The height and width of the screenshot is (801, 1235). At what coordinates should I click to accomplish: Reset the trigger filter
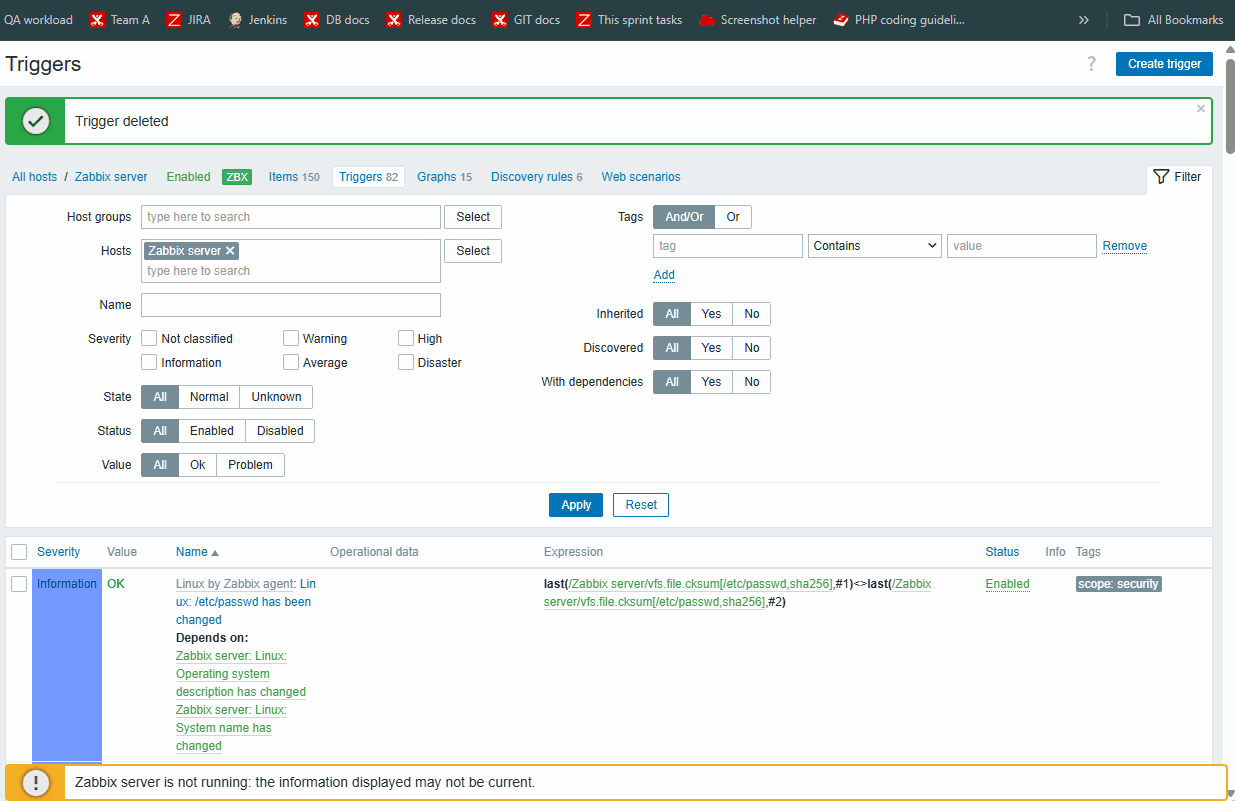641,505
